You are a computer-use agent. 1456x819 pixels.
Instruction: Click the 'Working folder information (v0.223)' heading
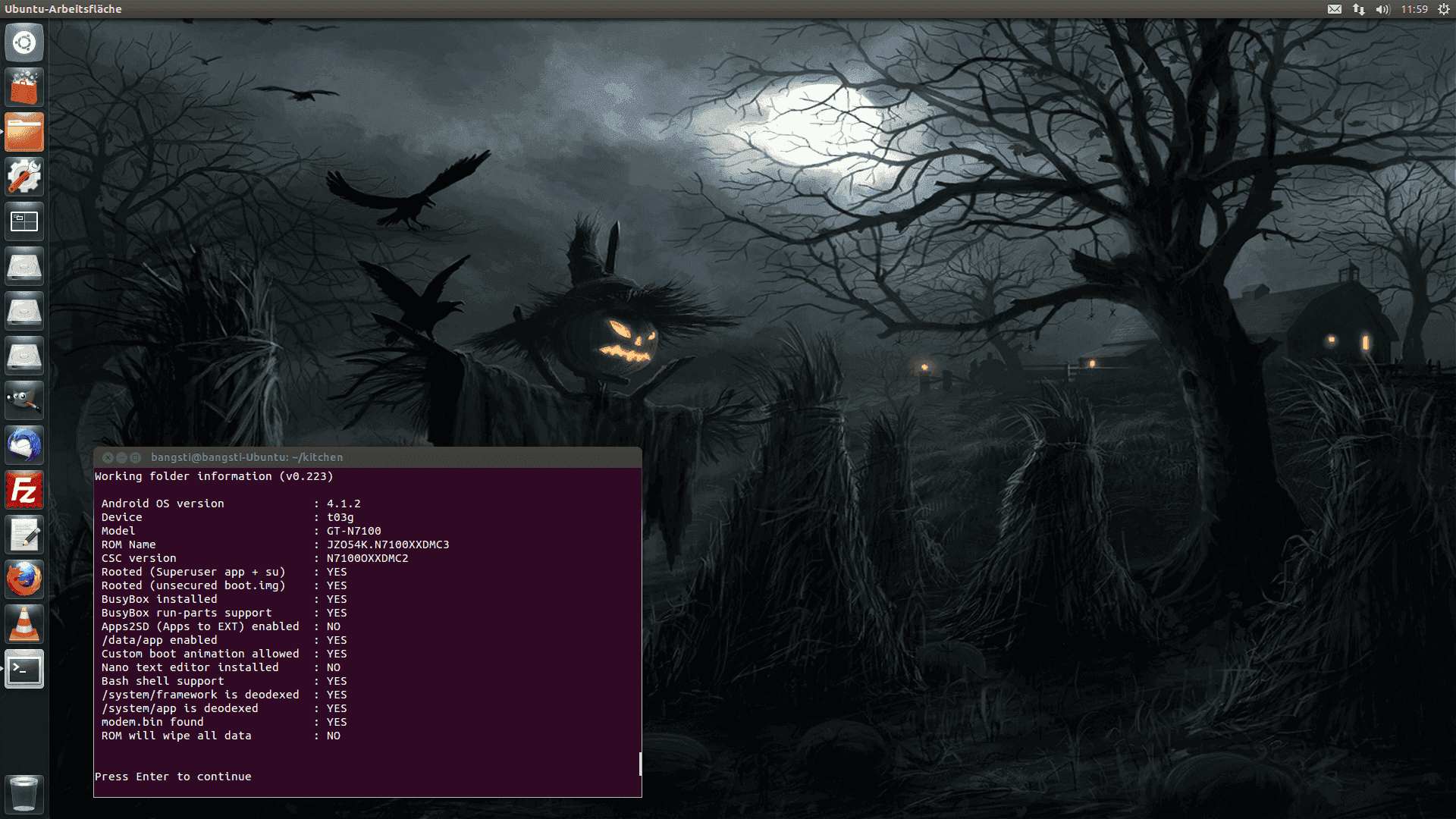[x=214, y=476]
